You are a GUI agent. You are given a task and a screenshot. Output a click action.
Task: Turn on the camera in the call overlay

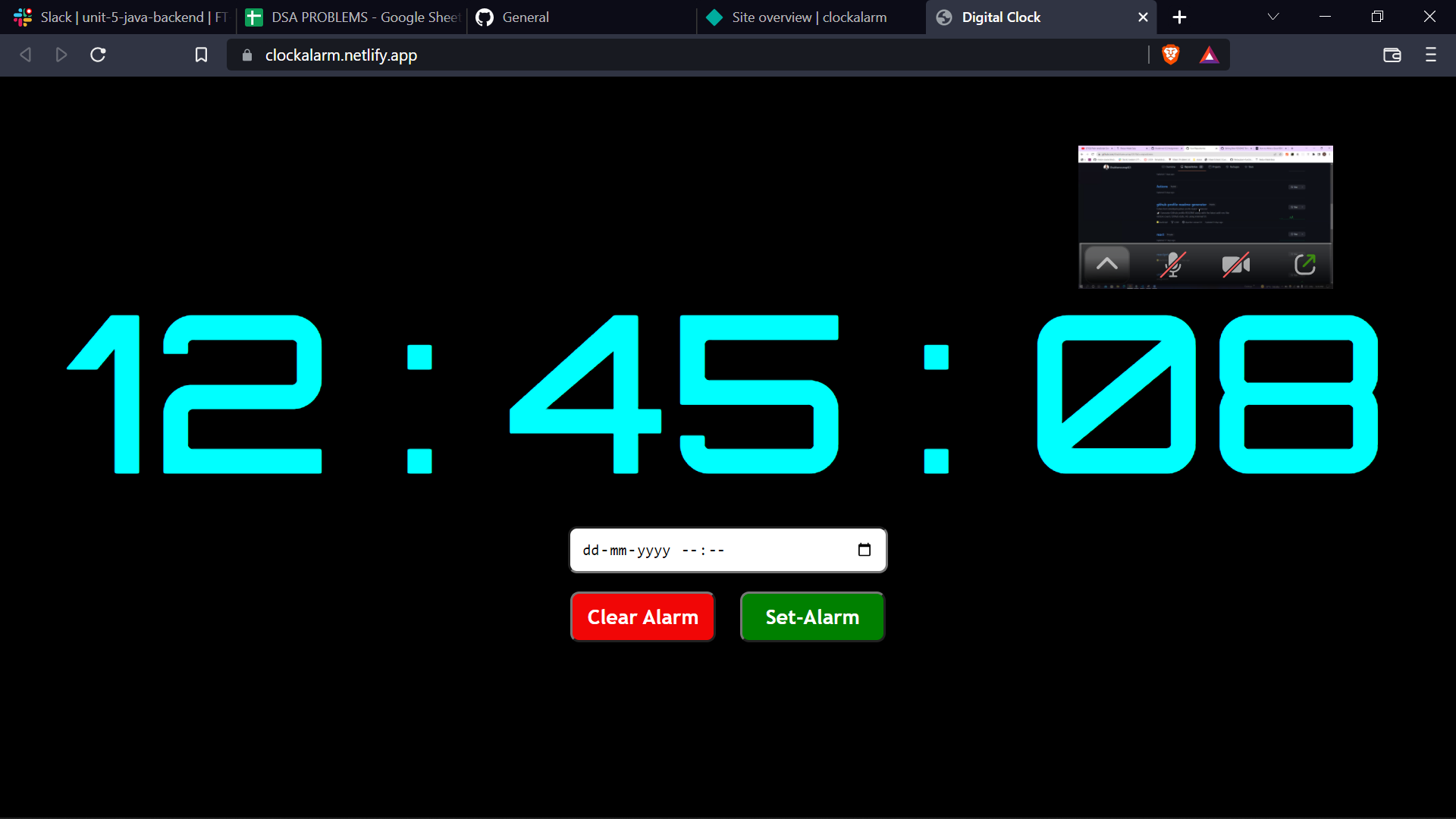coord(1236,265)
